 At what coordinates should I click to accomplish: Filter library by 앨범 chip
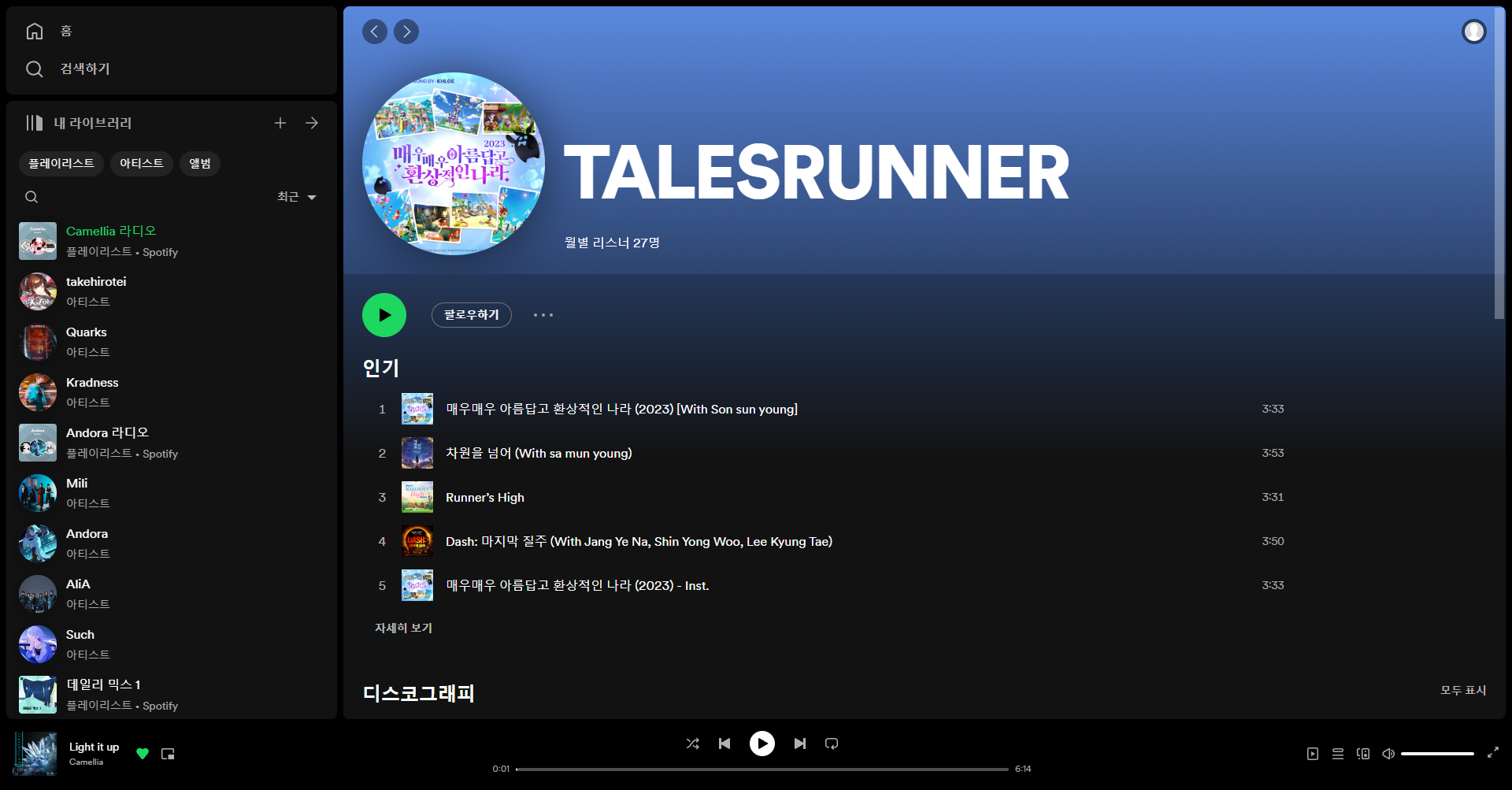point(200,163)
